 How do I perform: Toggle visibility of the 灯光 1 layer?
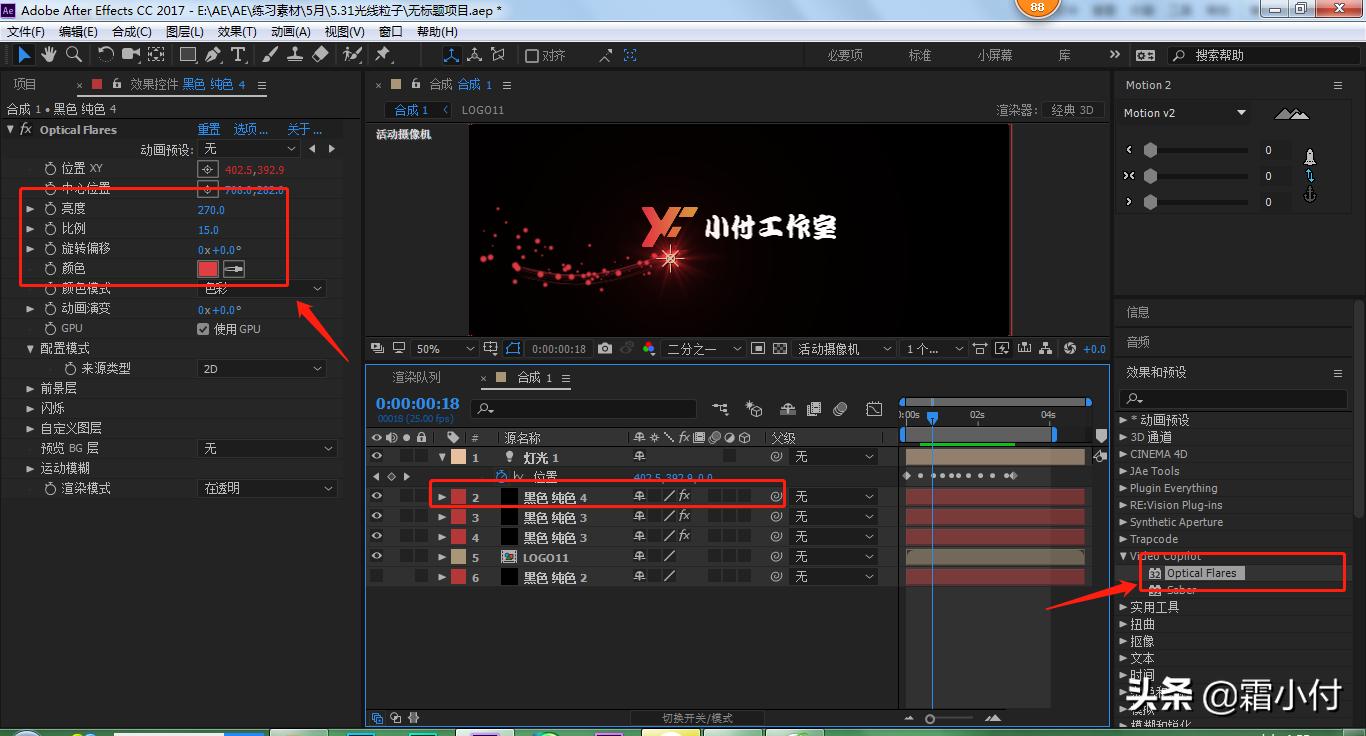377,456
